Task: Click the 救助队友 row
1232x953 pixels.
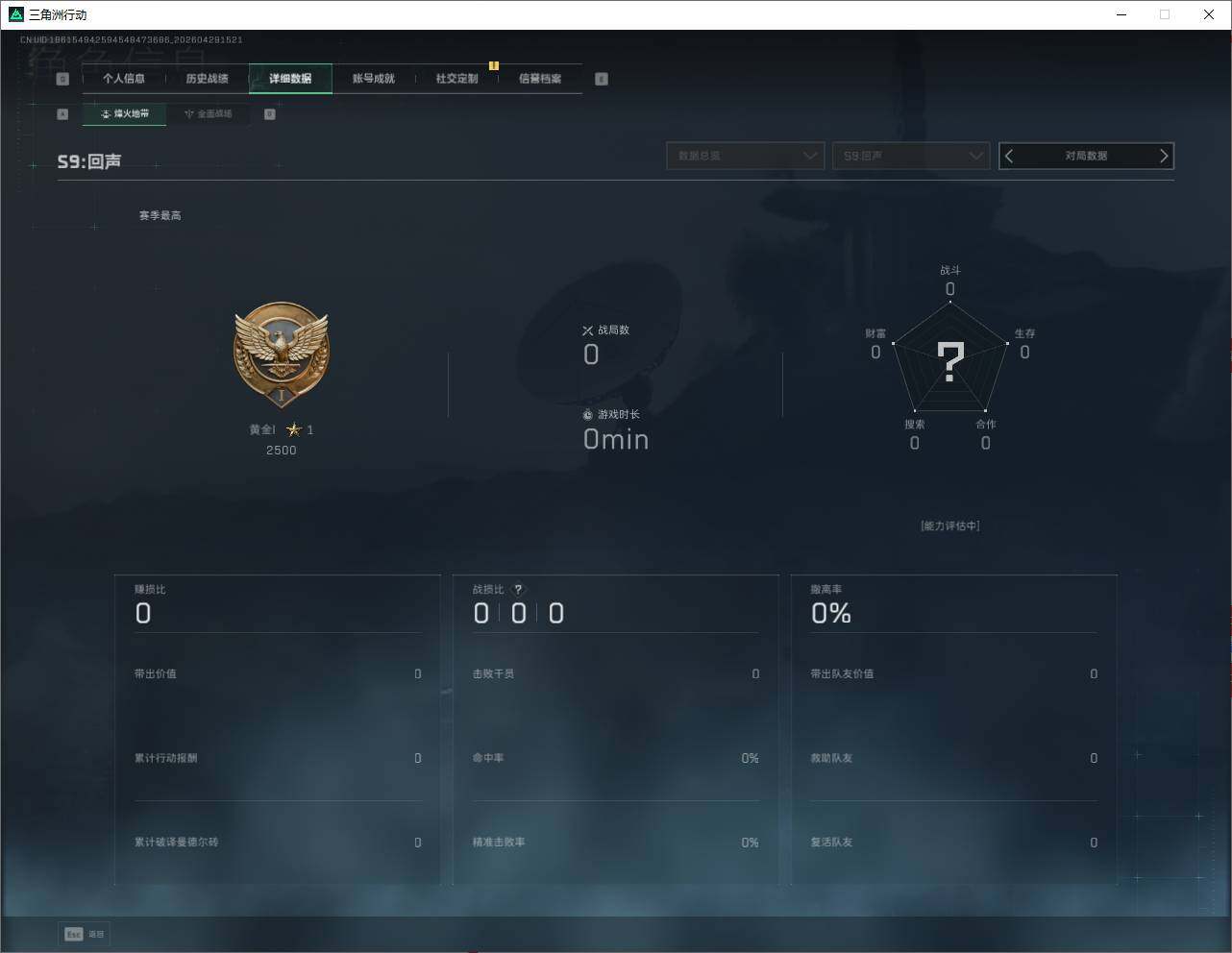Action: pyautogui.click(x=954, y=759)
